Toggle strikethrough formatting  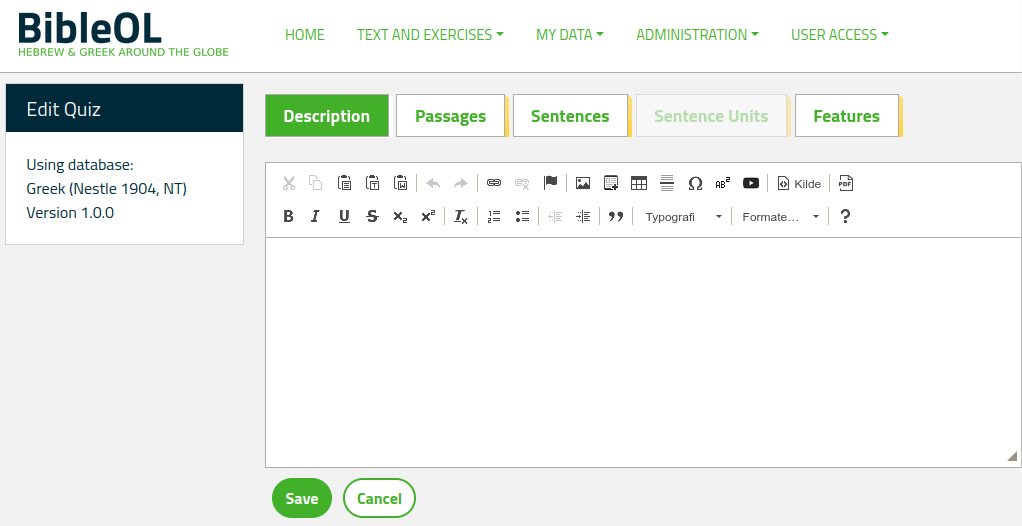click(x=372, y=216)
